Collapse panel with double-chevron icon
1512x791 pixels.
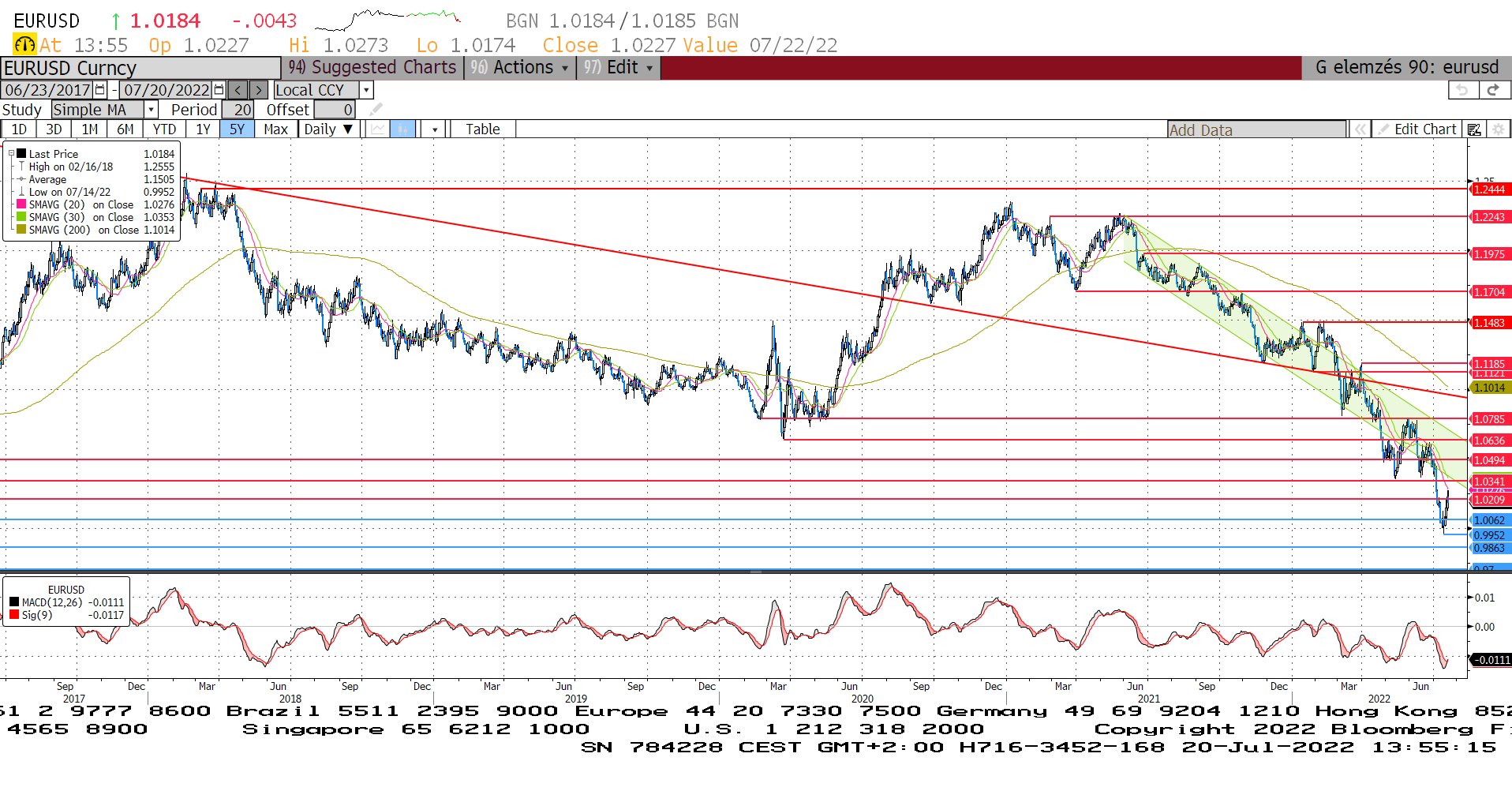1360,129
